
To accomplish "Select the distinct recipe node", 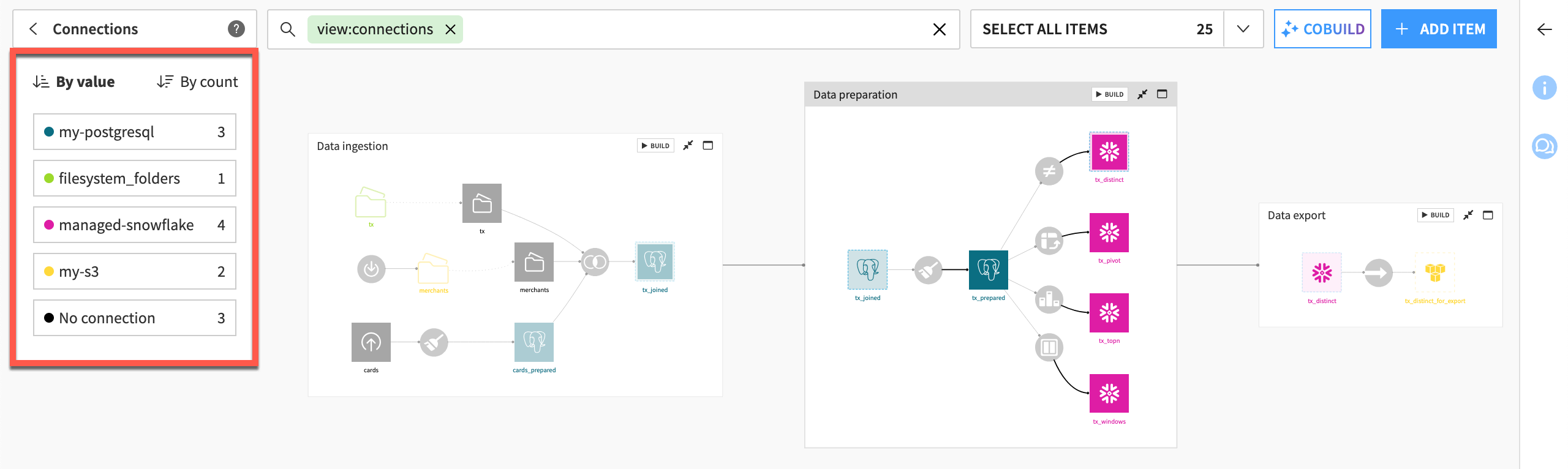I will pyautogui.click(x=1049, y=171).
